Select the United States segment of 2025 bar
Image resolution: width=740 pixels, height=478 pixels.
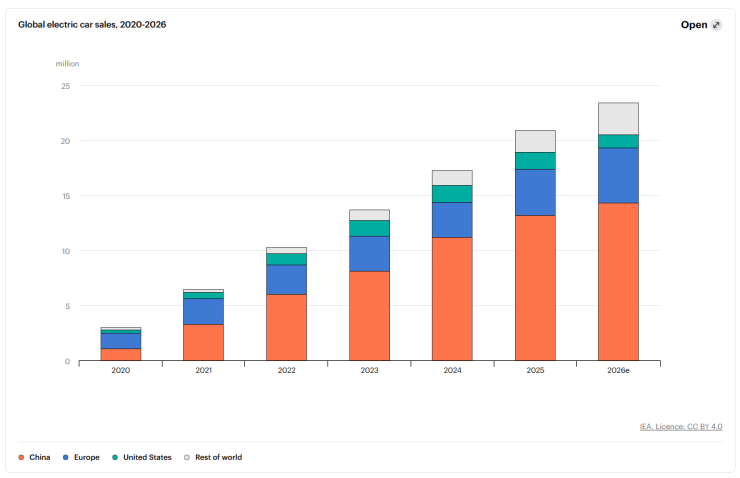tap(535, 161)
